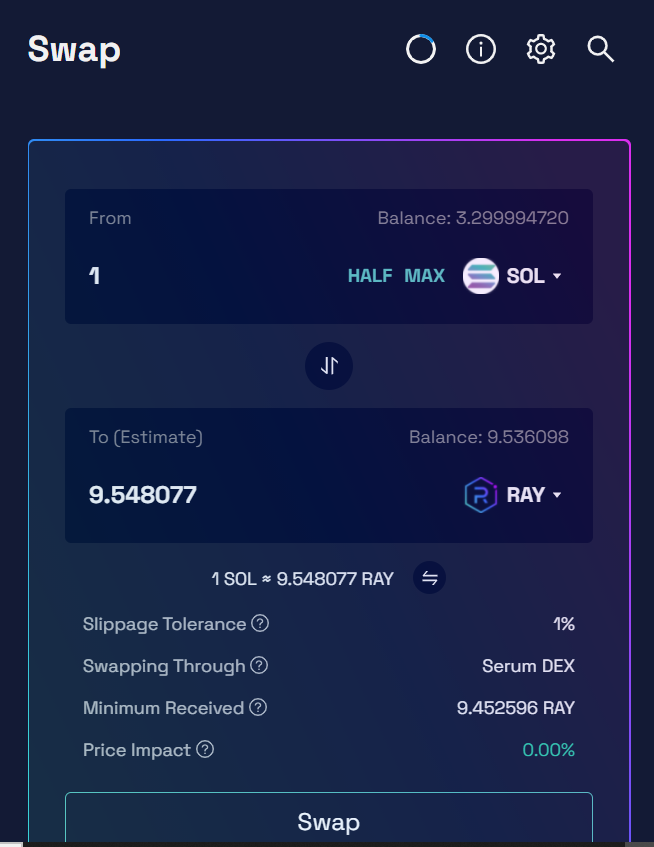Click the HALF amount button
654x847 pixels.
370,276
